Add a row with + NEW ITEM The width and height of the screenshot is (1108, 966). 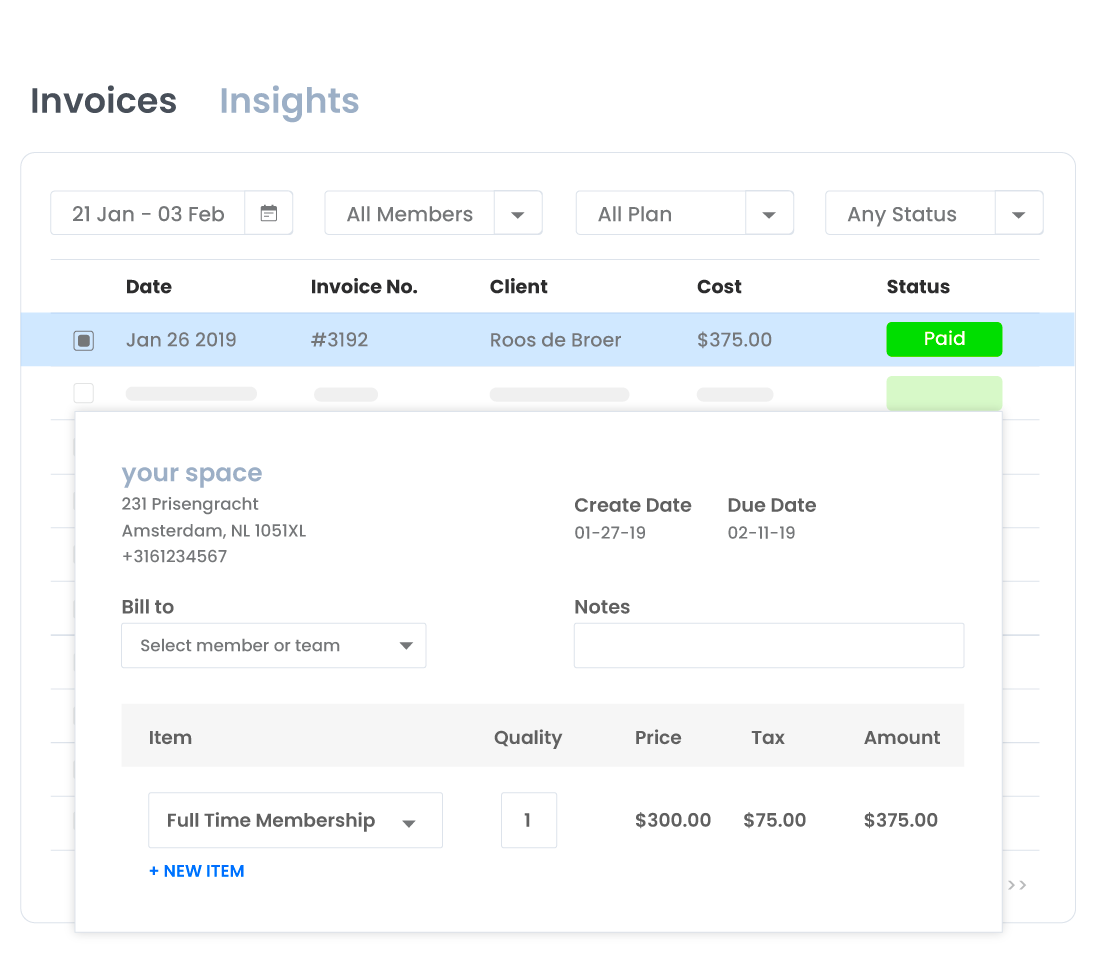(196, 871)
